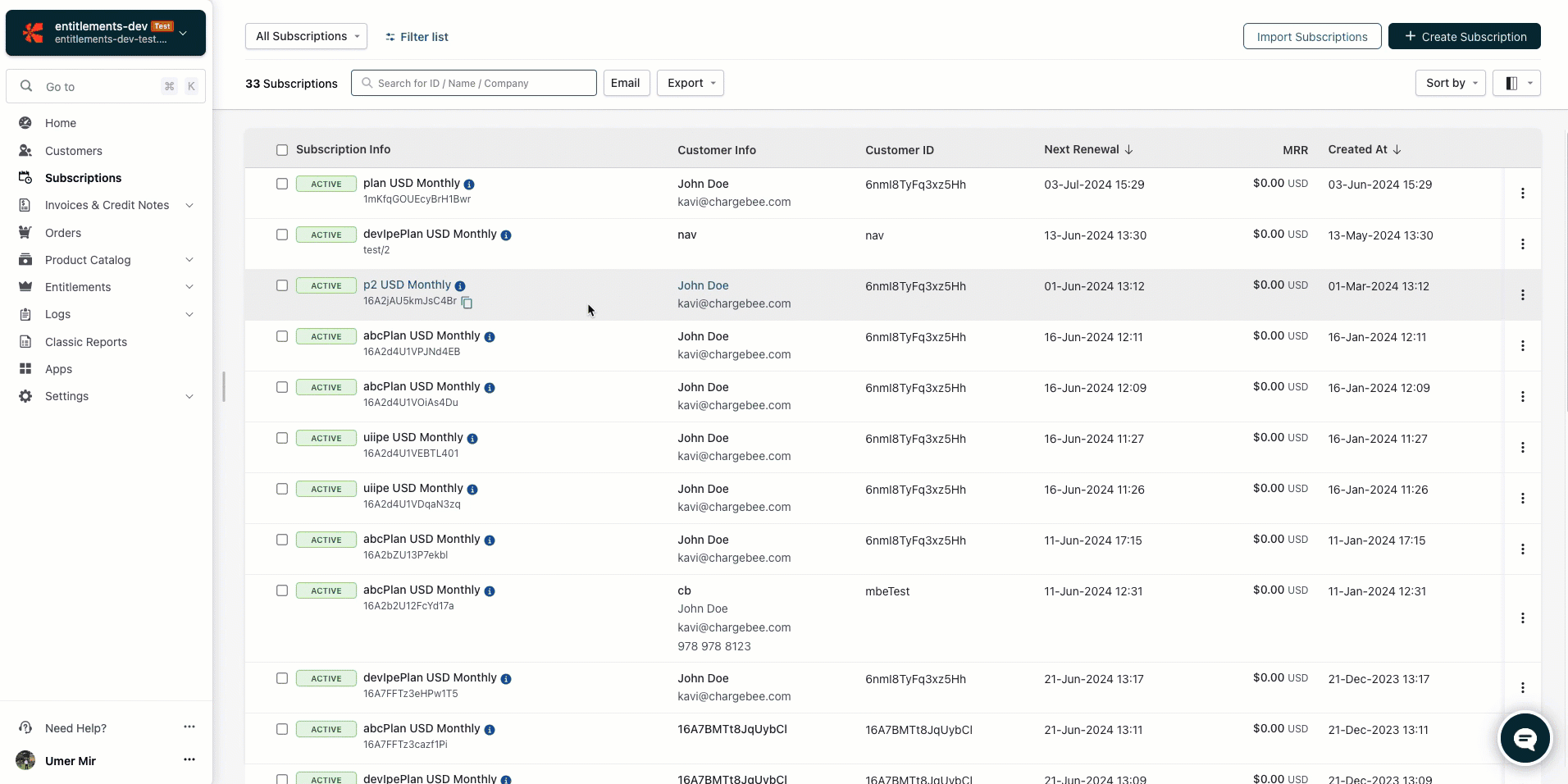Open the All Subscriptions dropdown

306,36
